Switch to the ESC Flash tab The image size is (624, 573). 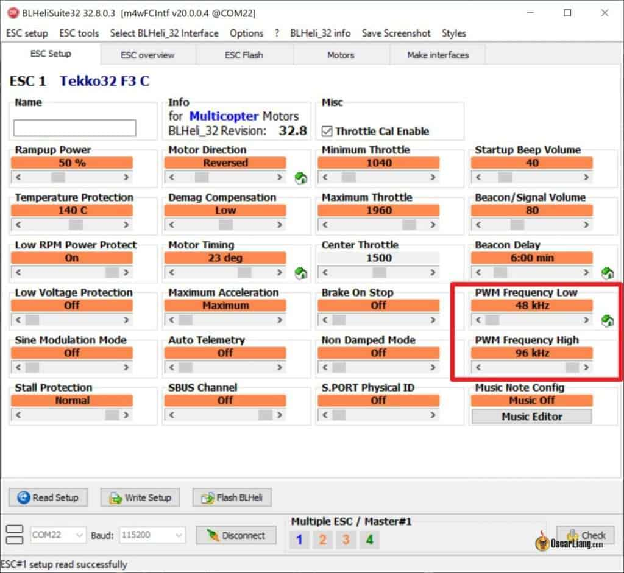244,55
